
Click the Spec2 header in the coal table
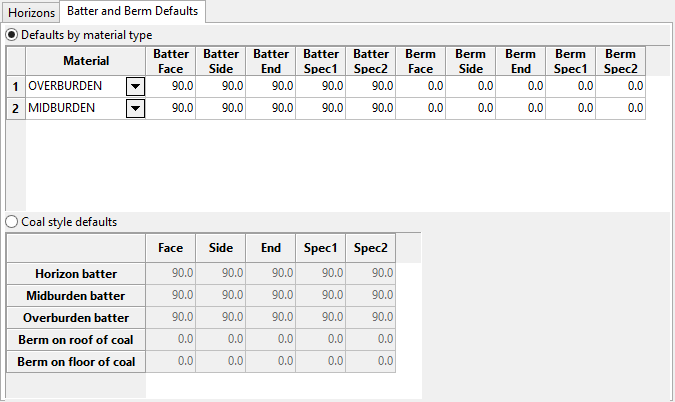click(371, 248)
